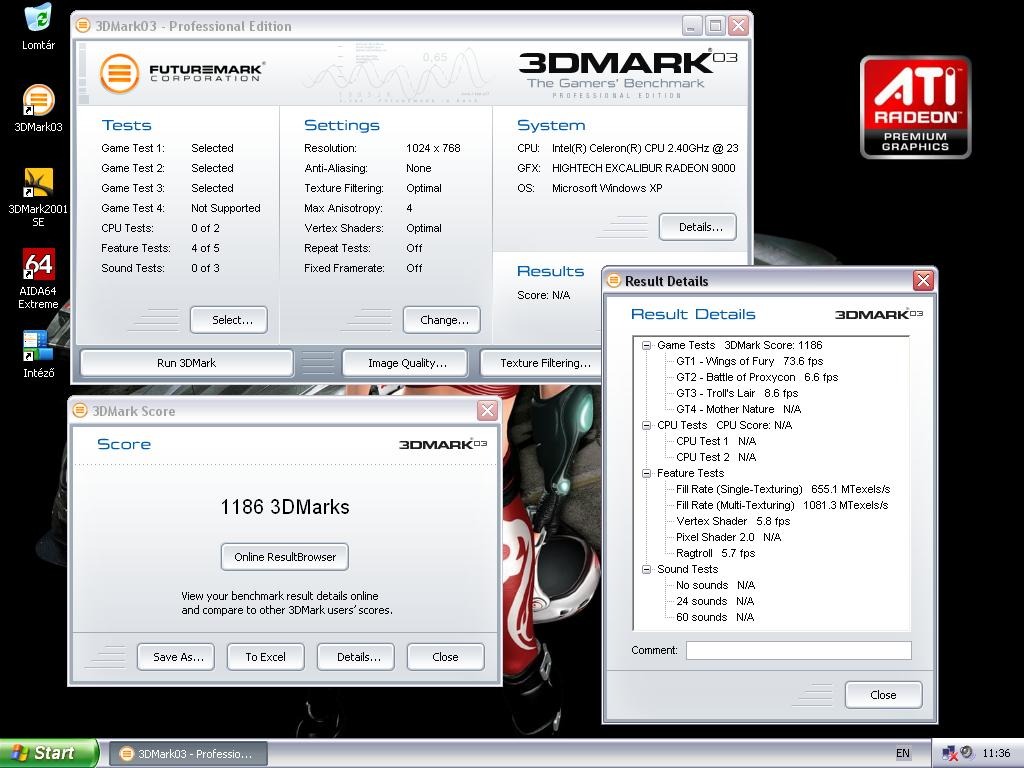The width and height of the screenshot is (1024, 768).
Task: Open the Windows Start button
Action: (x=49, y=753)
